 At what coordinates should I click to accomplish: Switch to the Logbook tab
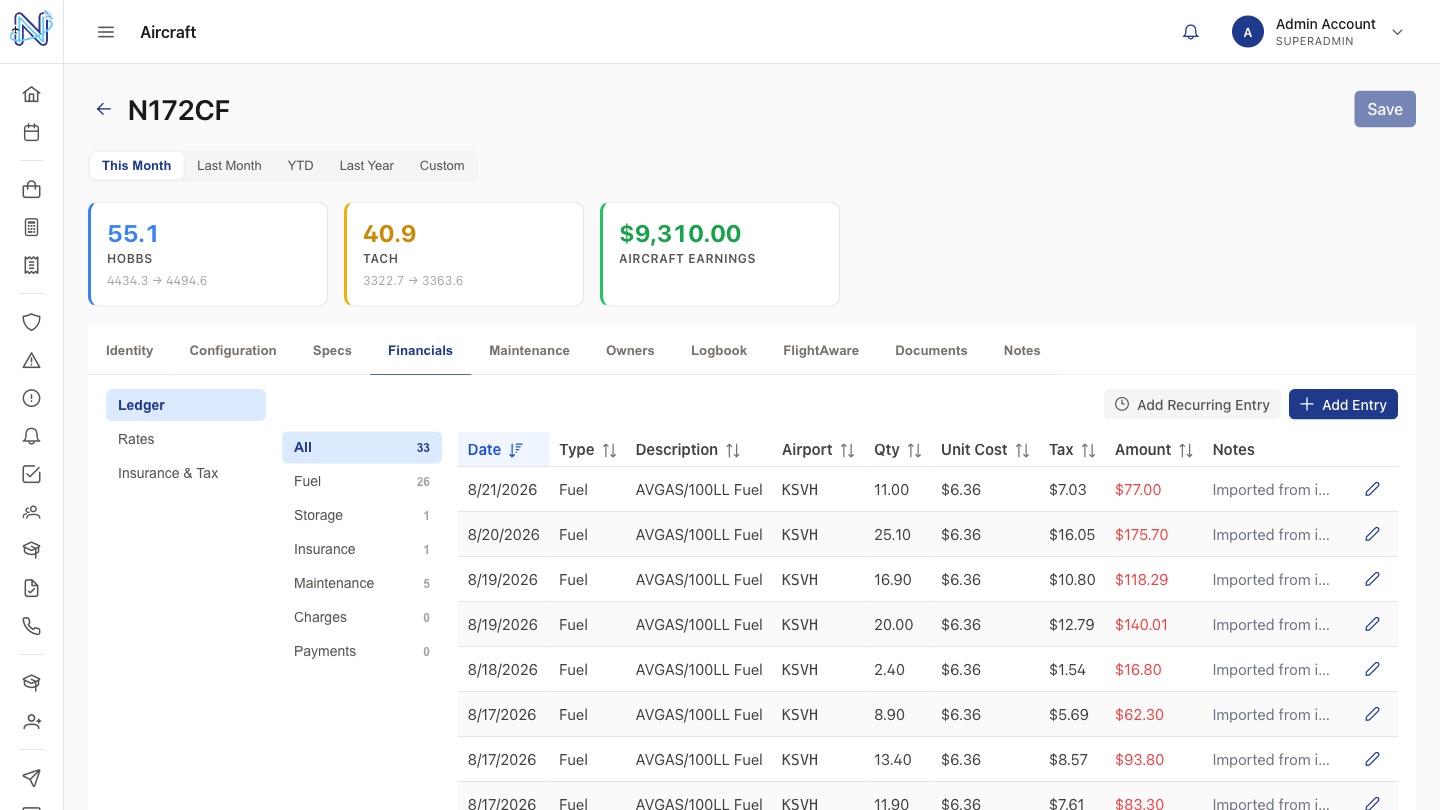pos(719,350)
